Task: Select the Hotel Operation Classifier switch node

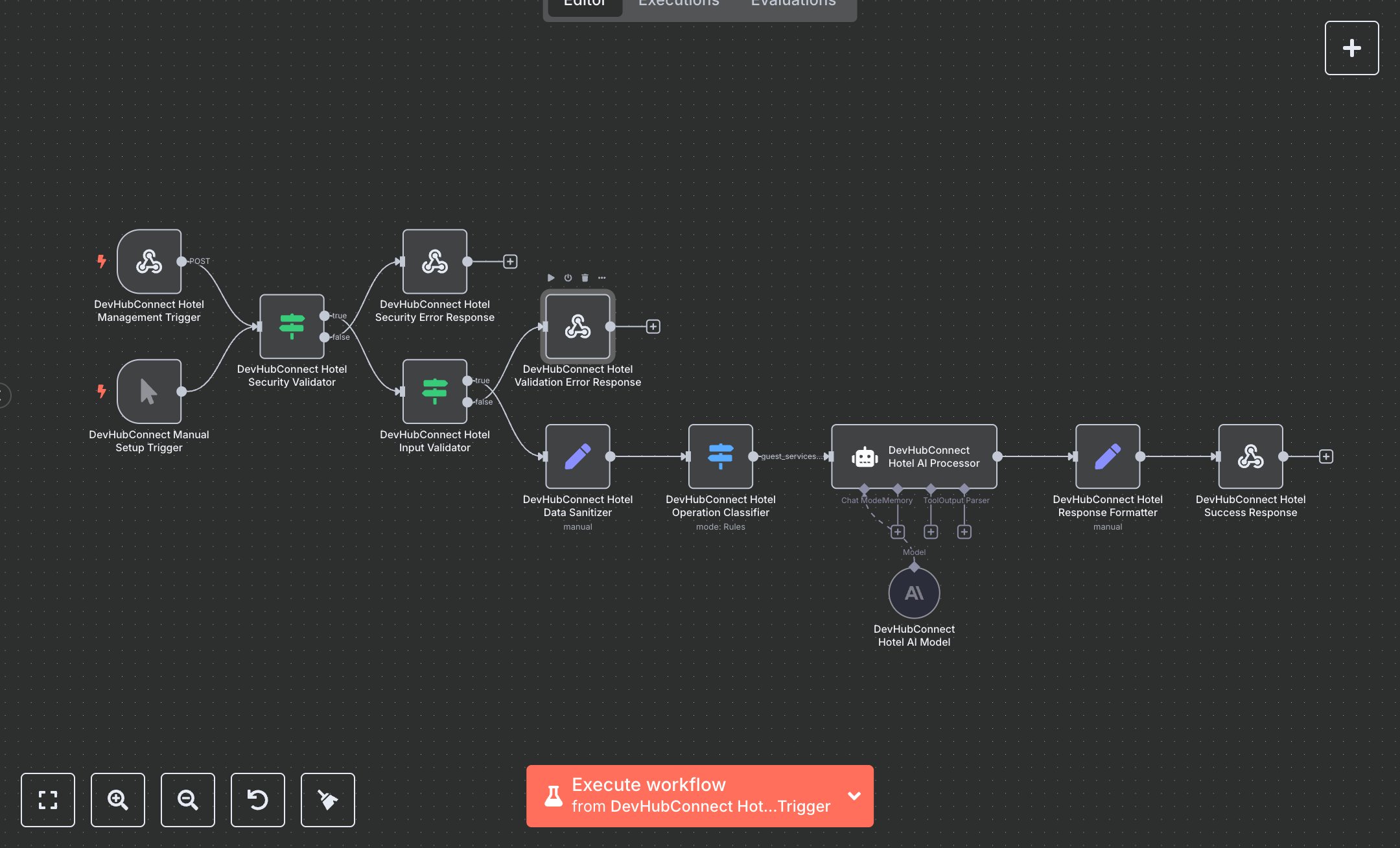Action: point(720,456)
